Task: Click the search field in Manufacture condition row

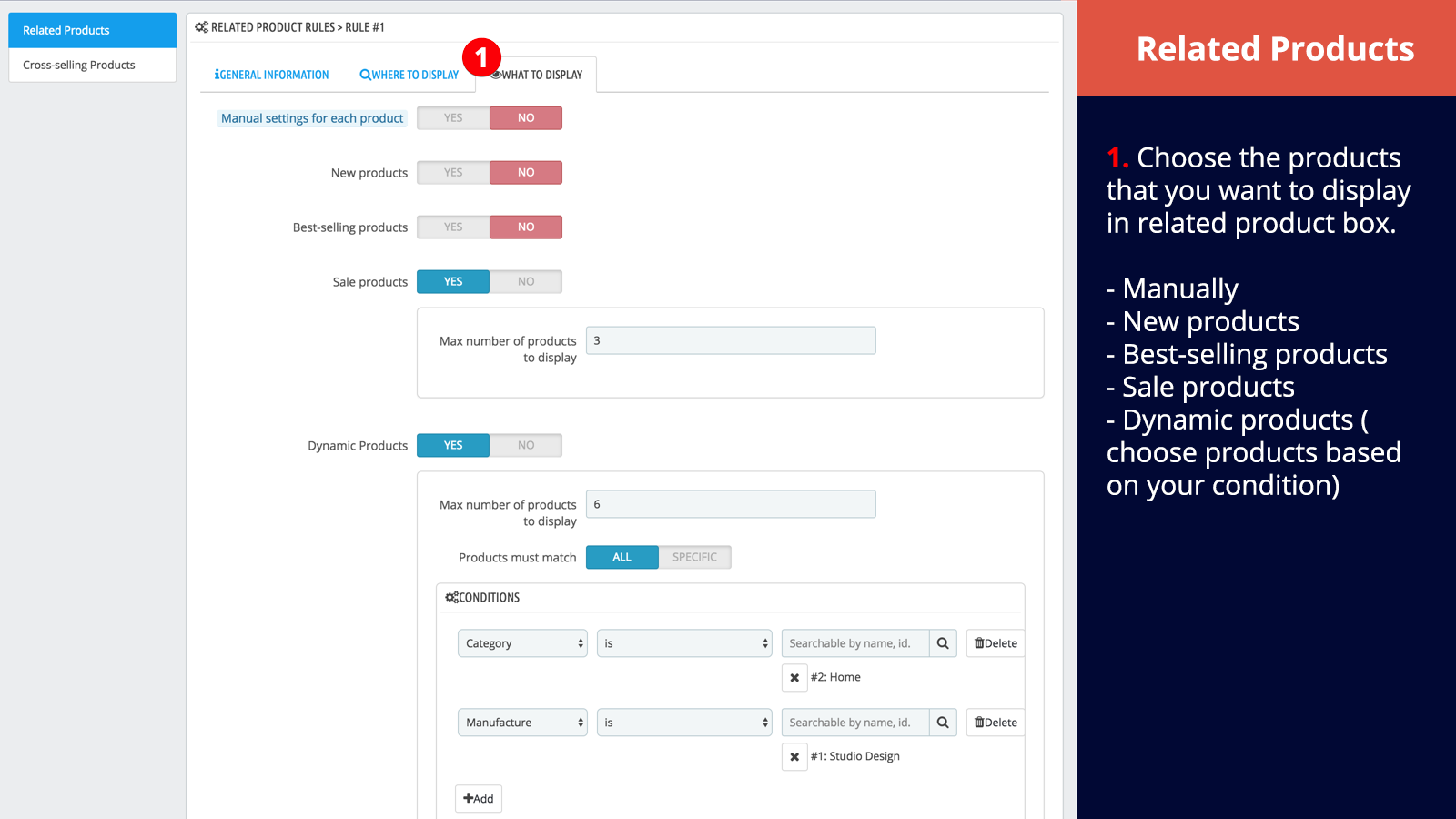Action: [x=855, y=723]
